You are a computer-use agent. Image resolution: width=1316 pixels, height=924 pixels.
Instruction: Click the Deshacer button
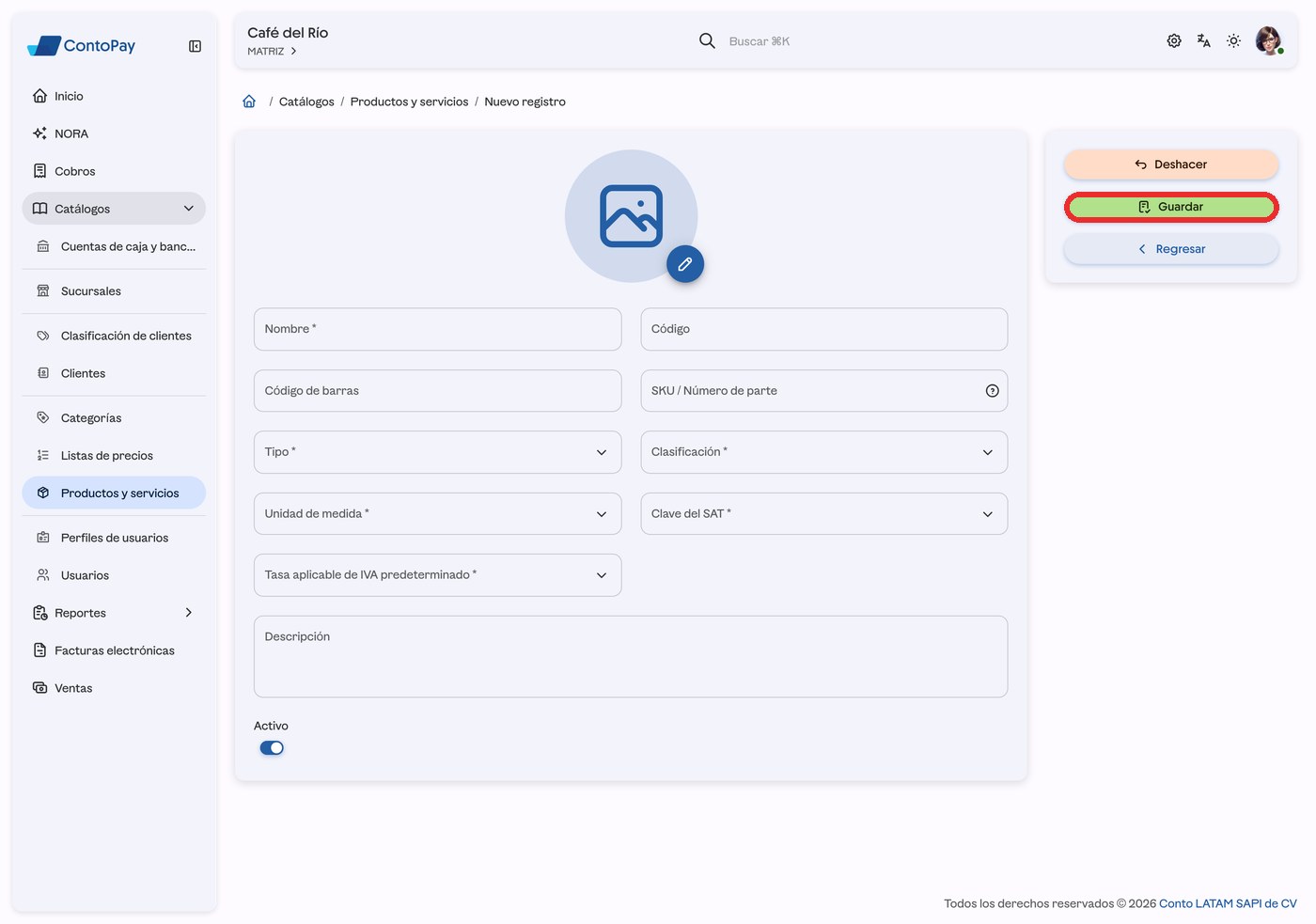point(1171,164)
